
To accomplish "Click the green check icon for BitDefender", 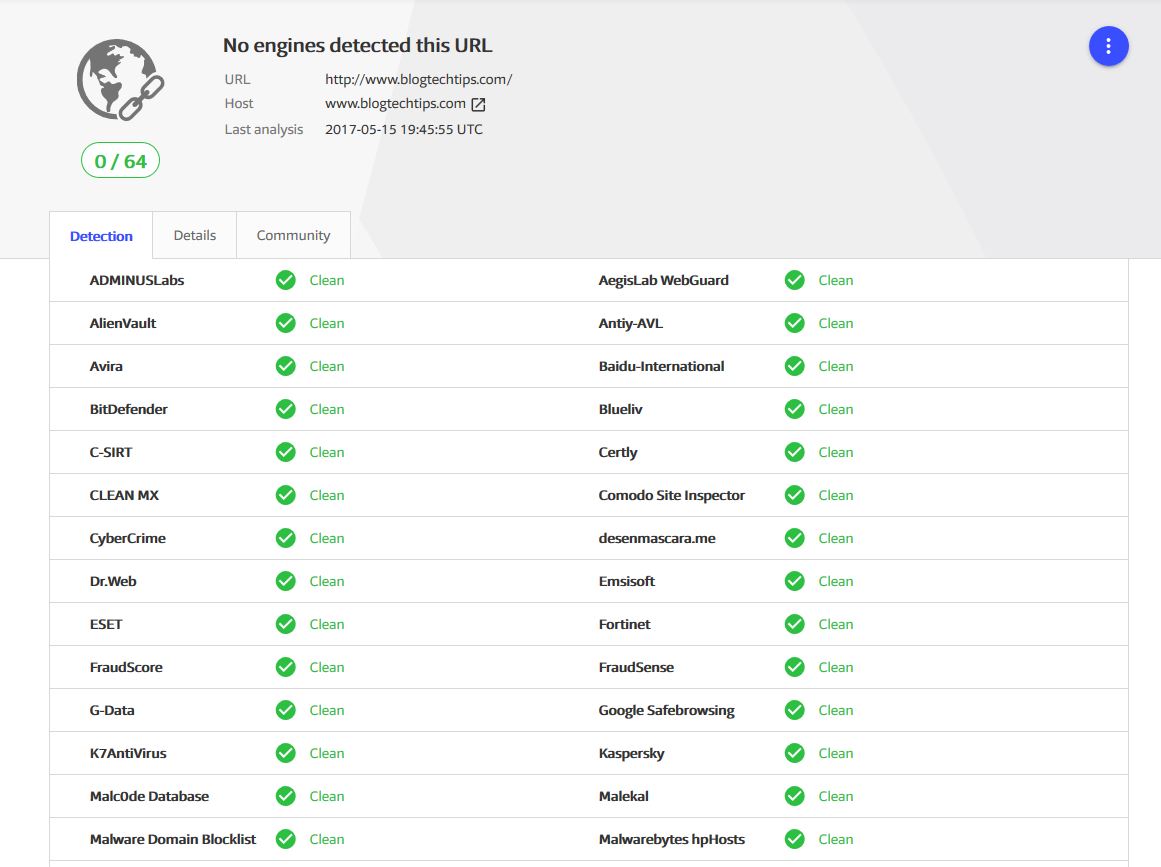I will click(x=286, y=409).
